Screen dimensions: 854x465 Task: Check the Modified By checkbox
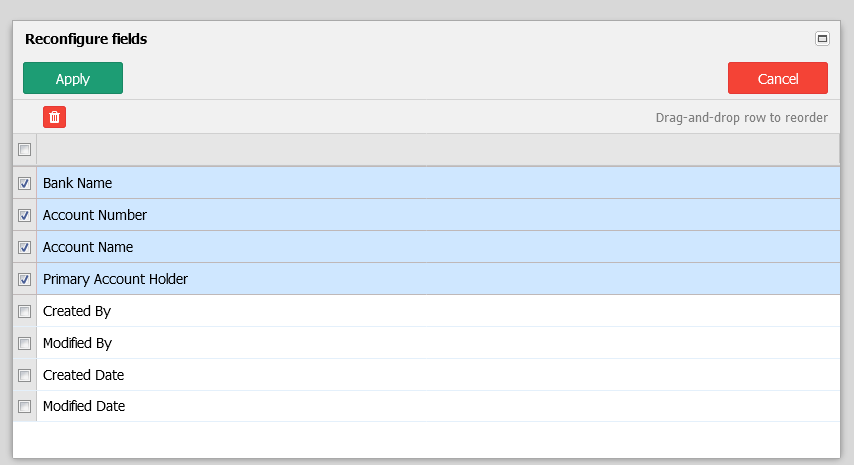(25, 343)
